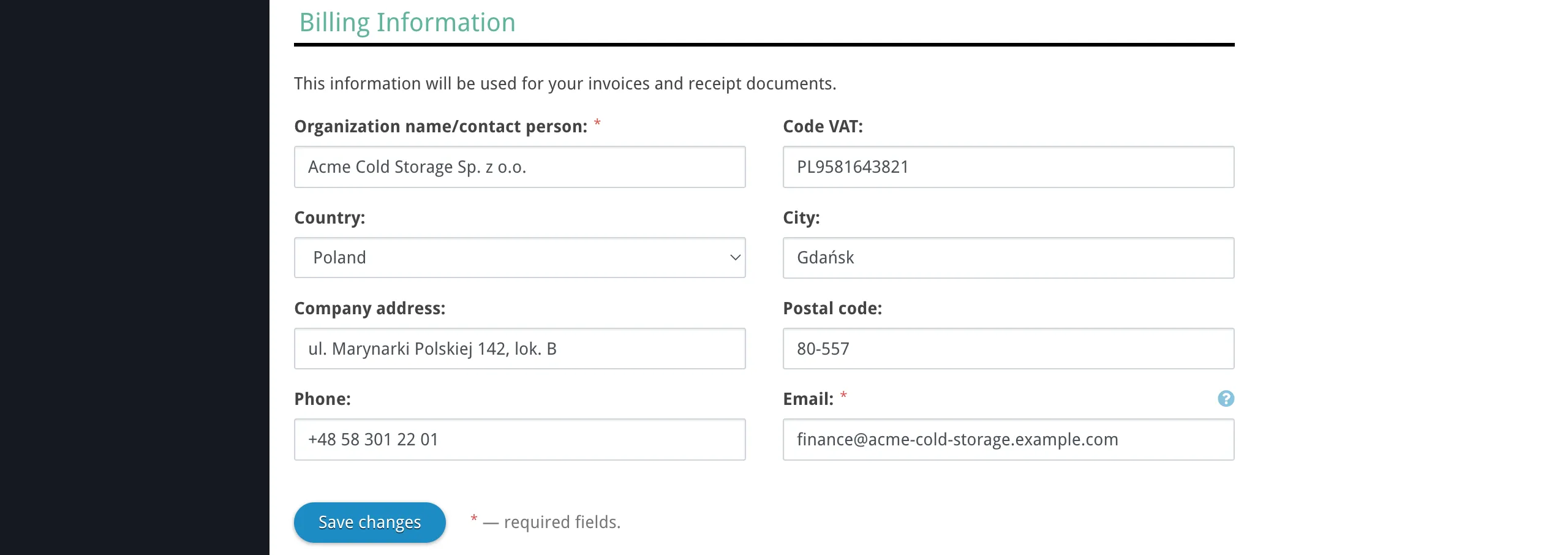The width and height of the screenshot is (1568, 555).
Task: Select the Code VAT input field
Action: click(1008, 167)
